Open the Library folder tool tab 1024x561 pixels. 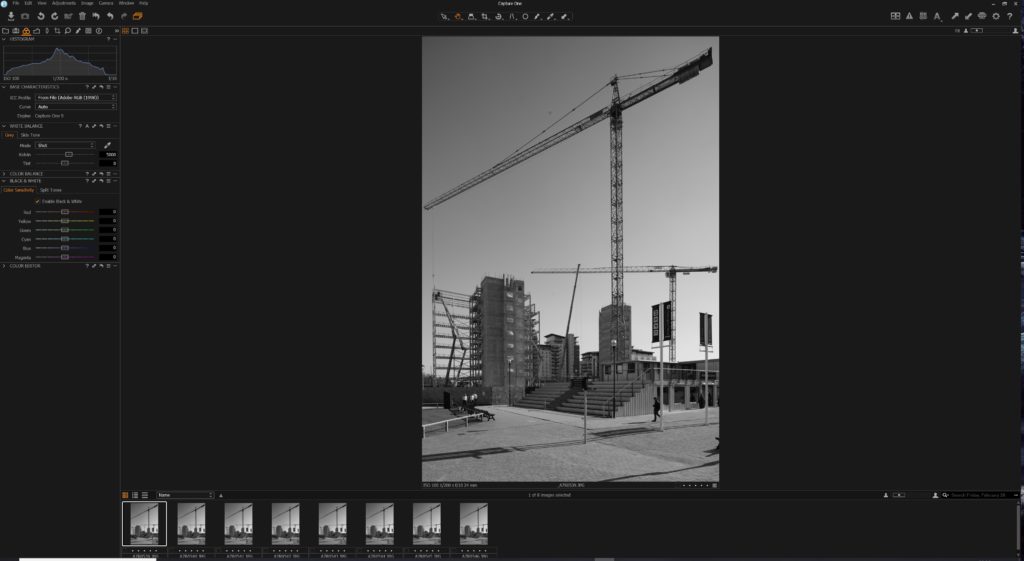point(5,31)
